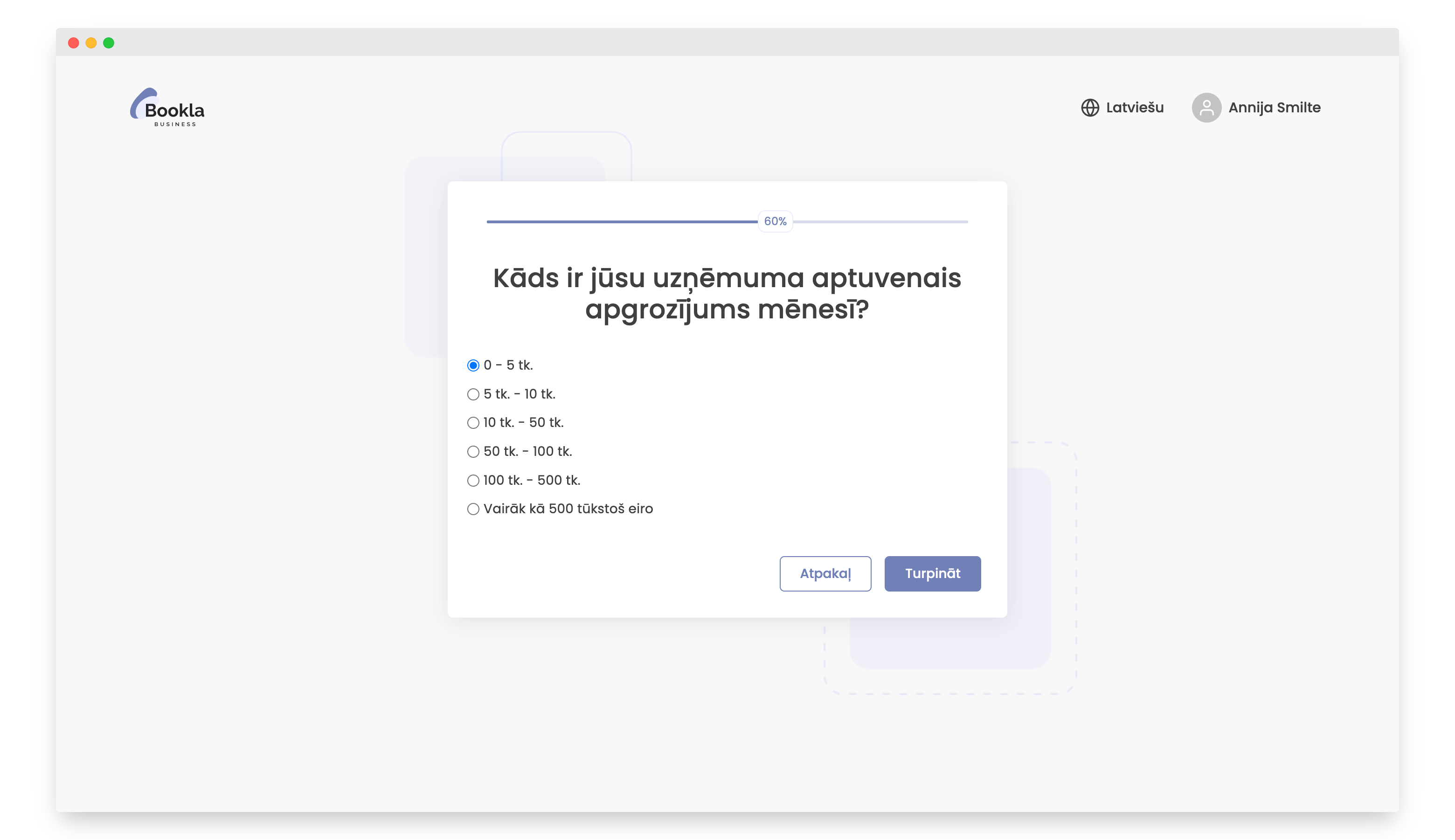Choose the "10 tk. - 50 tk." range
1455x840 pixels.
coord(473,422)
